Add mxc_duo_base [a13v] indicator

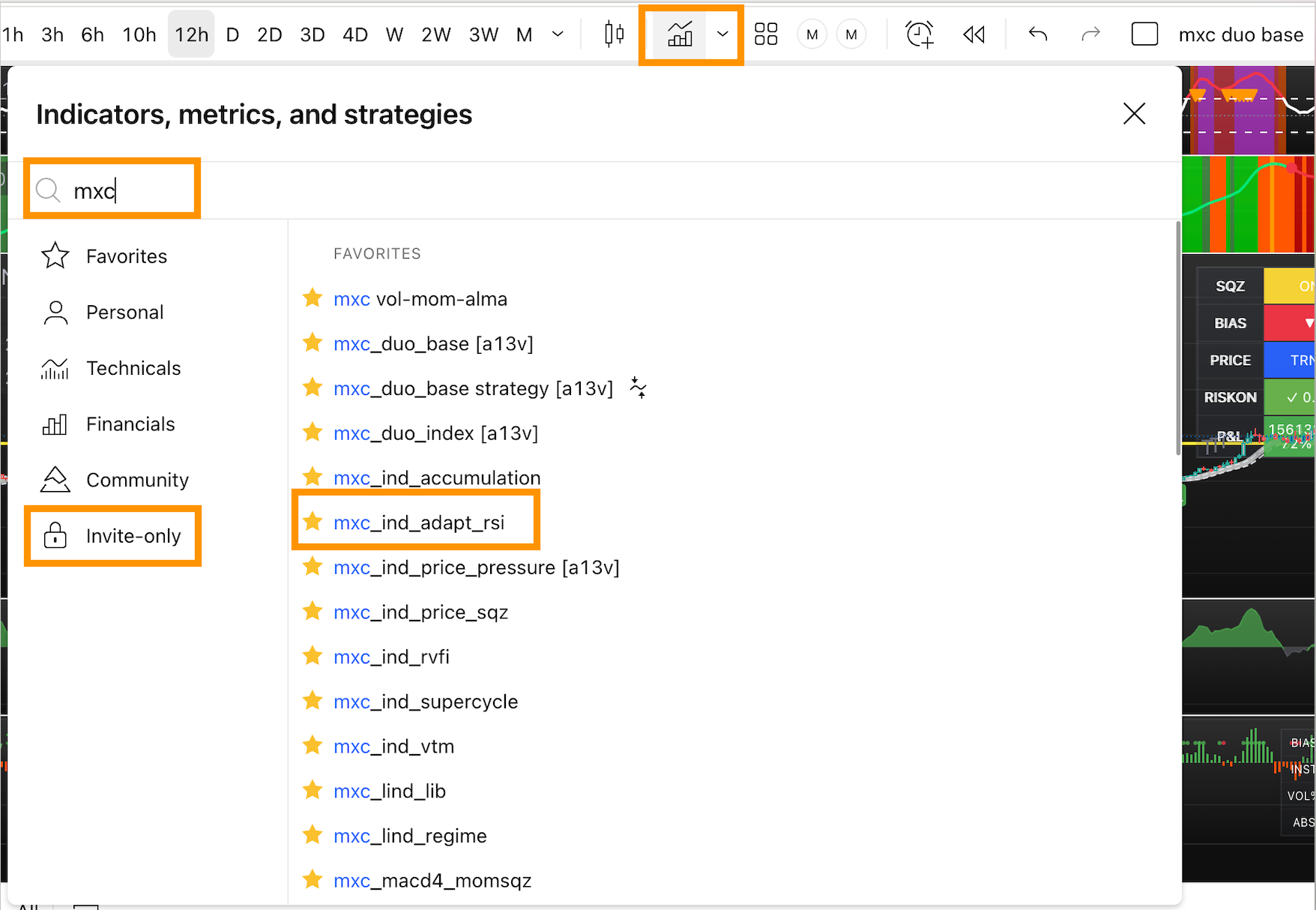click(x=433, y=344)
